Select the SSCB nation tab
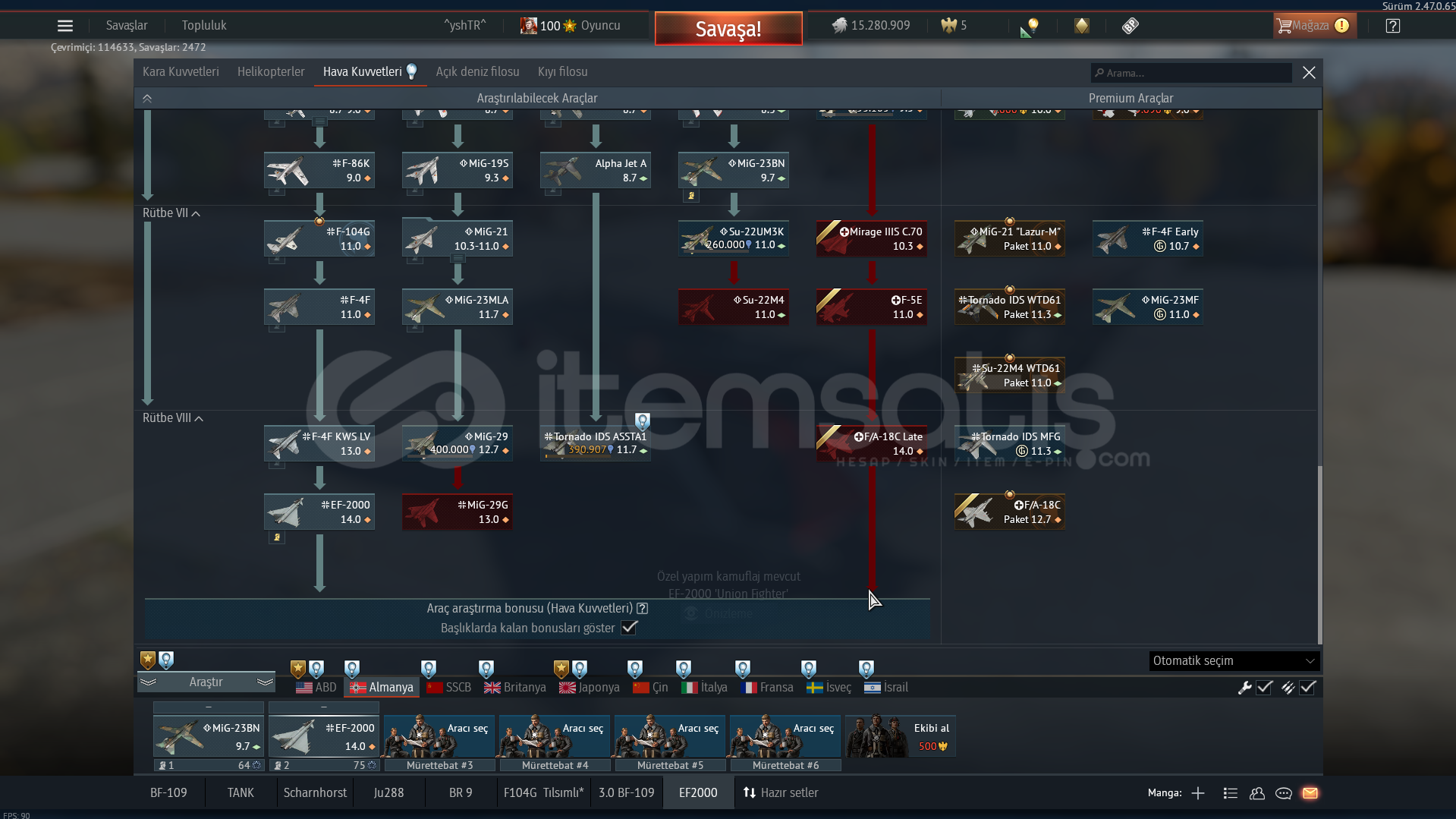Image resolution: width=1456 pixels, height=819 pixels. 449,688
